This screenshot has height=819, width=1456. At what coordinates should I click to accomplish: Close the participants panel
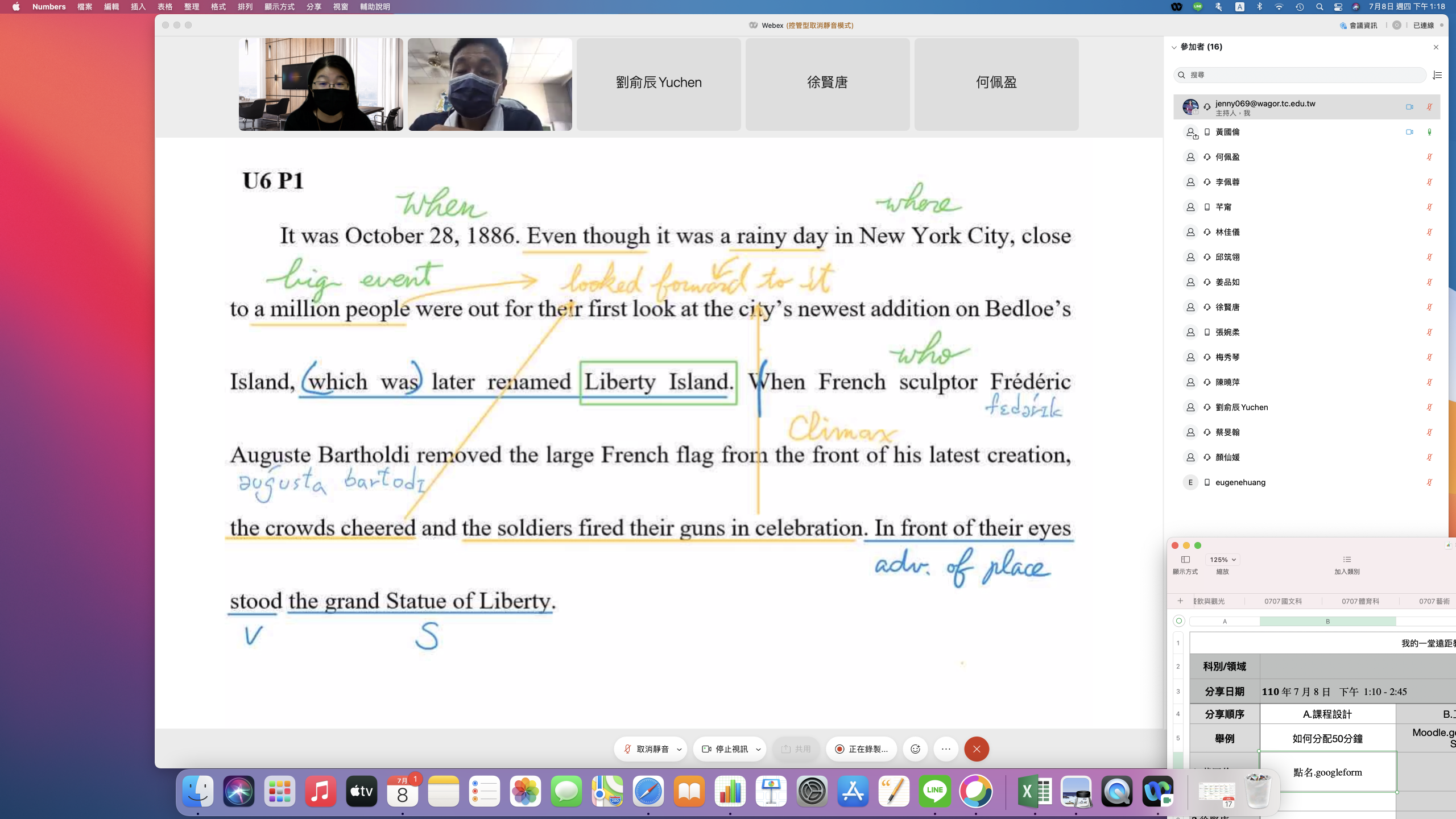(1436, 47)
